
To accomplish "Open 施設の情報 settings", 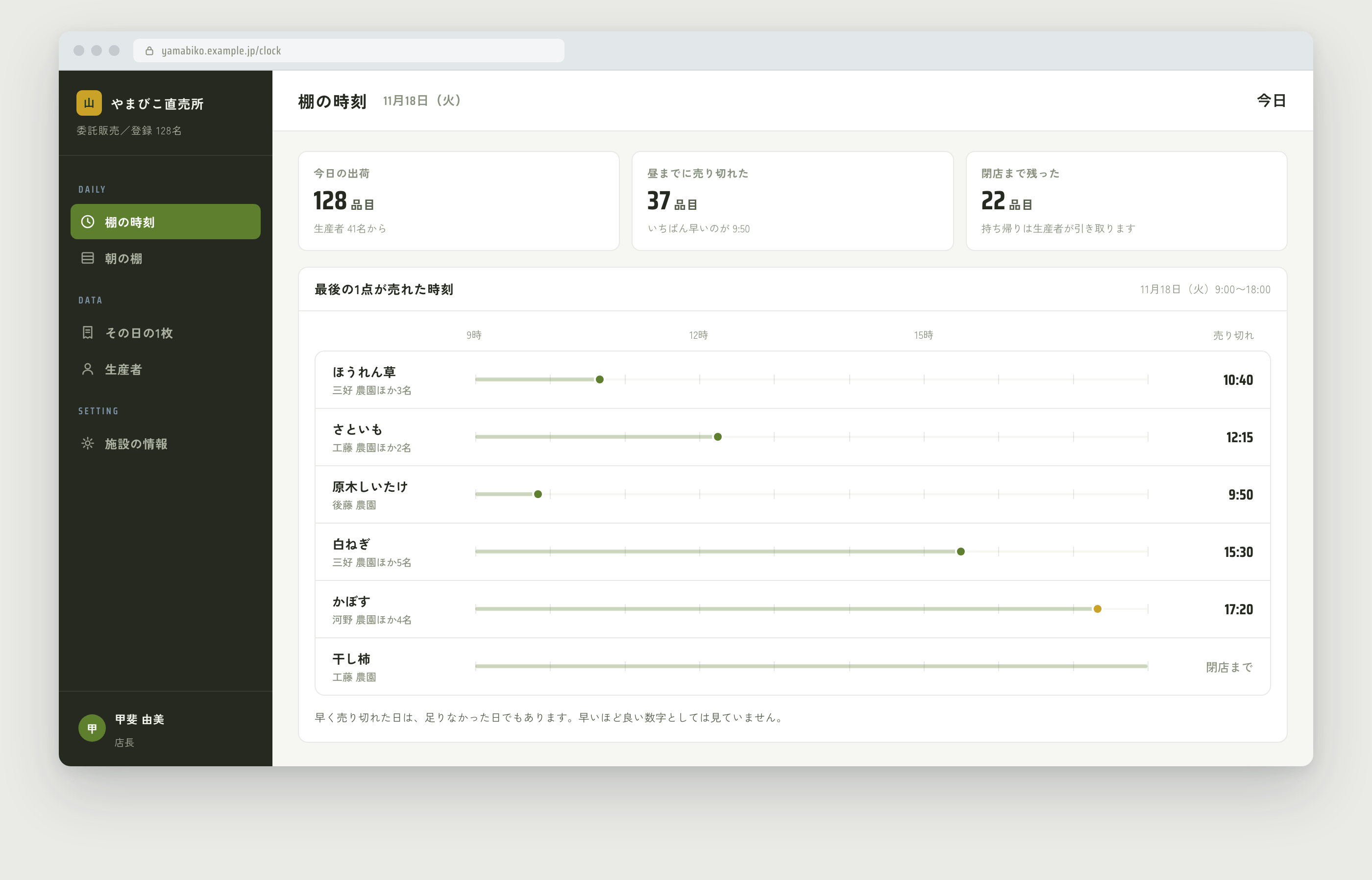I will pyautogui.click(x=166, y=443).
